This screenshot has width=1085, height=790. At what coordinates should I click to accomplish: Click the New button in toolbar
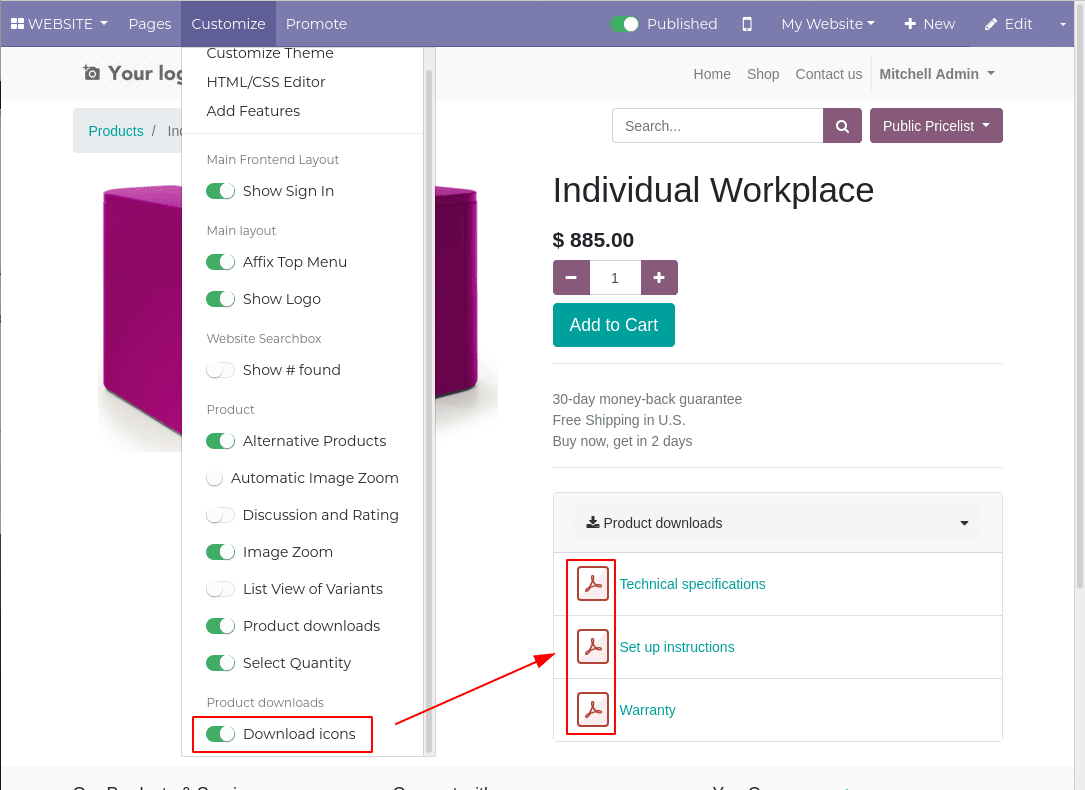(929, 24)
